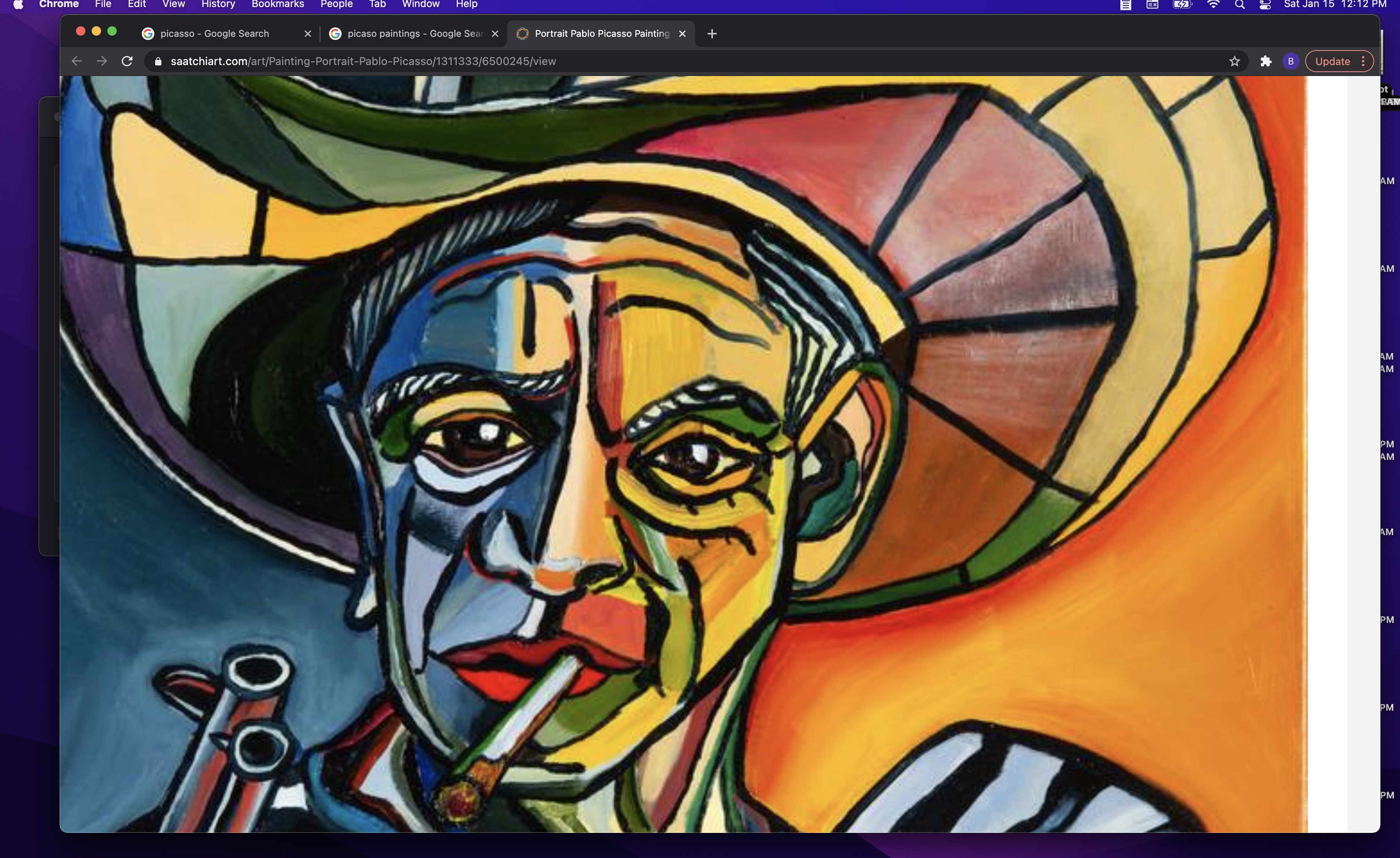Open the People menu

pyautogui.click(x=336, y=5)
